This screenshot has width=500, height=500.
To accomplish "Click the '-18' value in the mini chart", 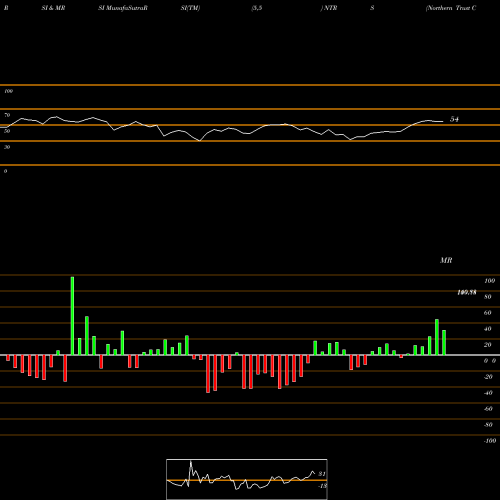I will 322,486.
